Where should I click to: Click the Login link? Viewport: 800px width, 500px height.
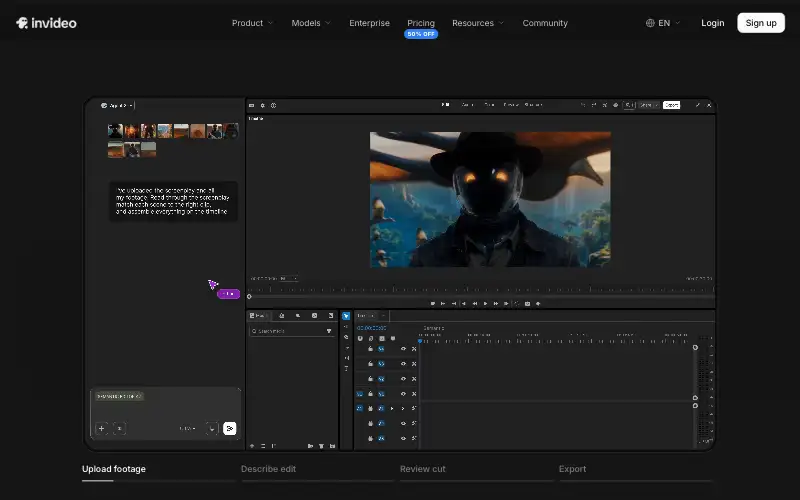point(712,23)
